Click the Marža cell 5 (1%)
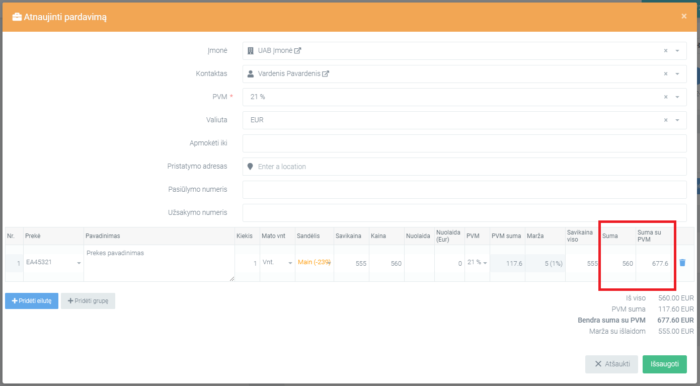This screenshot has width=700, height=386. [x=545, y=263]
